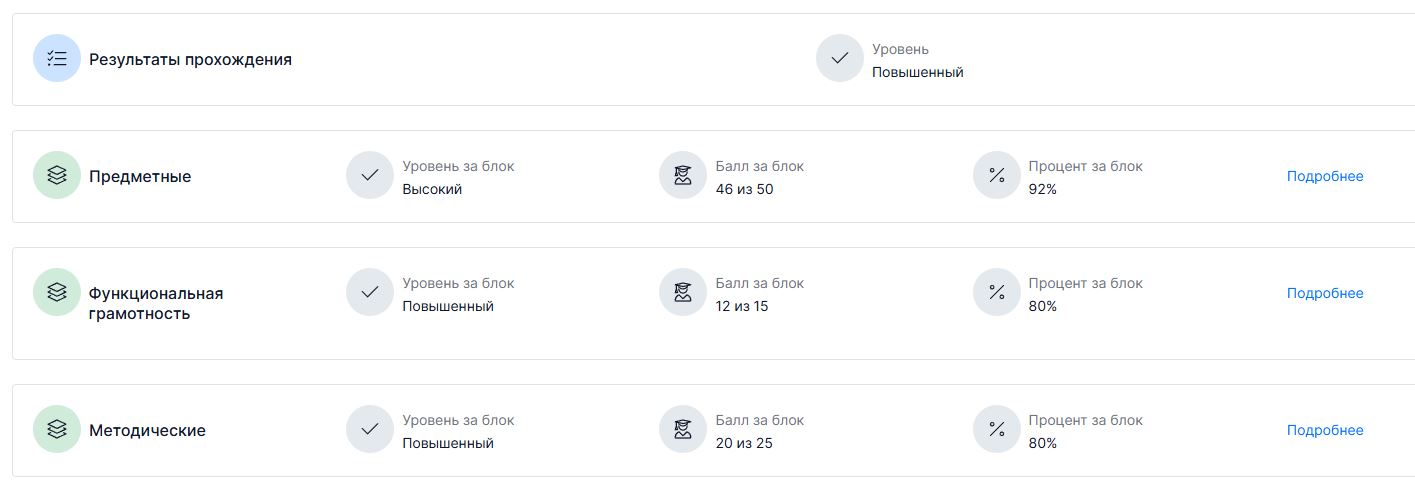Click the layers icon beside Методические
This screenshot has height=490, width=1415.
tap(57, 430)
